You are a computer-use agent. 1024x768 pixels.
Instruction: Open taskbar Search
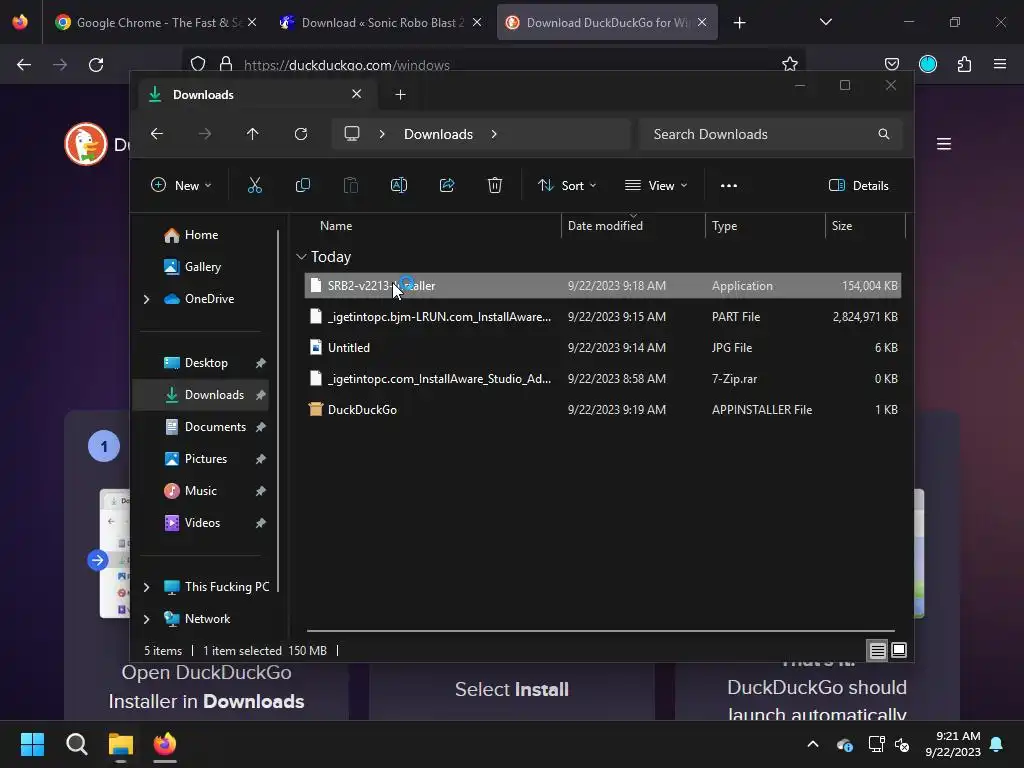tap(76, 744)
